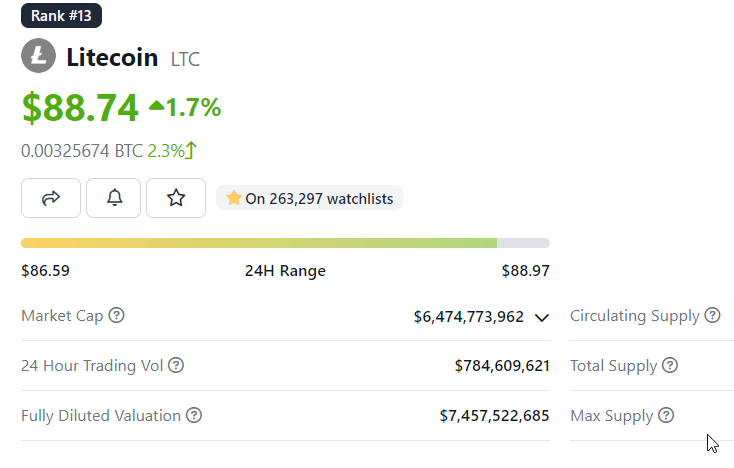Click the 0.00325674 BTC price text
The height and width of the screenshot is (468, 734).
coord(82,151)
